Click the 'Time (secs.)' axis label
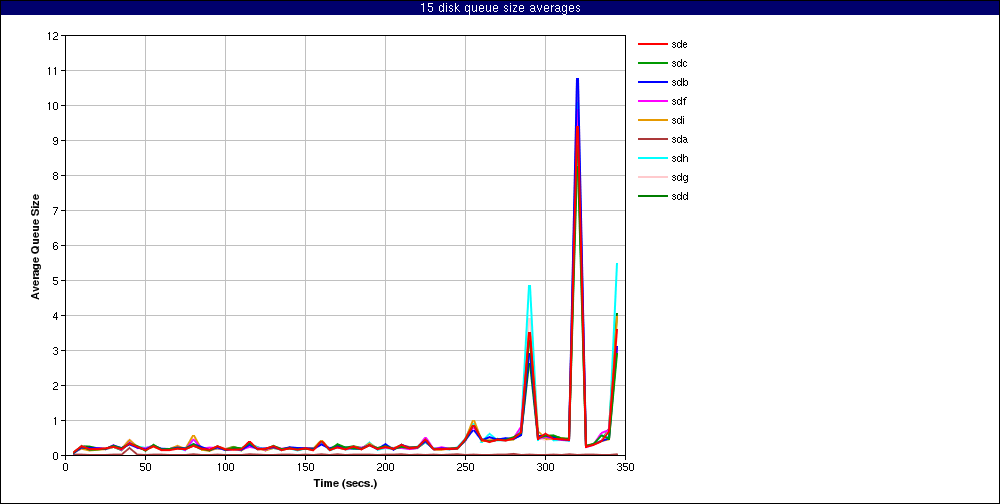This screenshot has height=504, width=1000. coord(345,483)
